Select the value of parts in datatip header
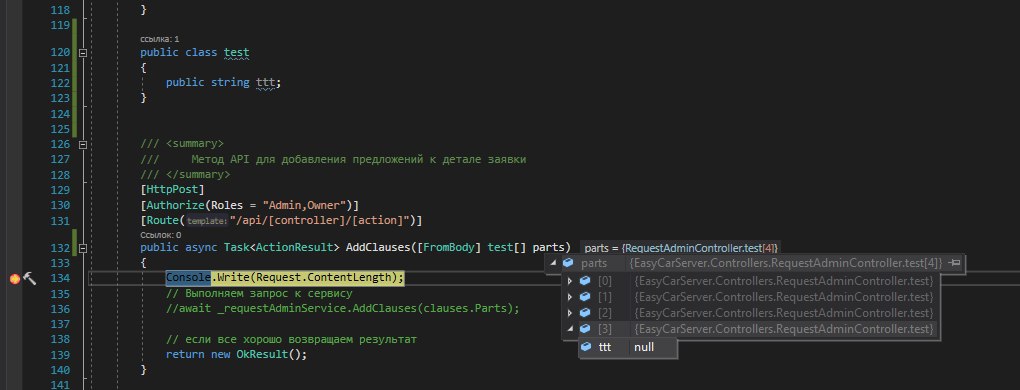Viewport: 1020px width, 390px height. click(786, 263)
